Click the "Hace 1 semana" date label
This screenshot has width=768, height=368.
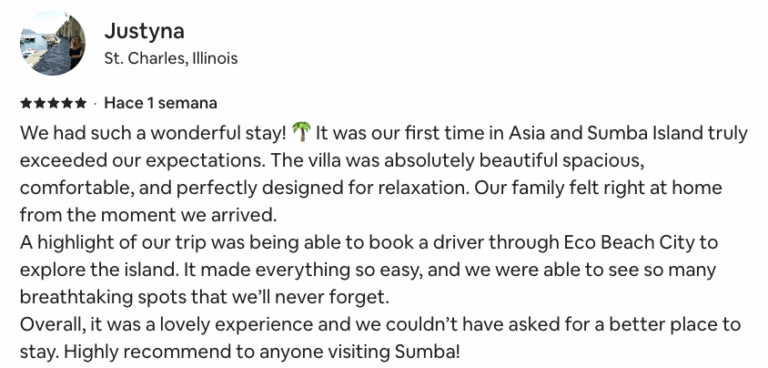(161, 103)
